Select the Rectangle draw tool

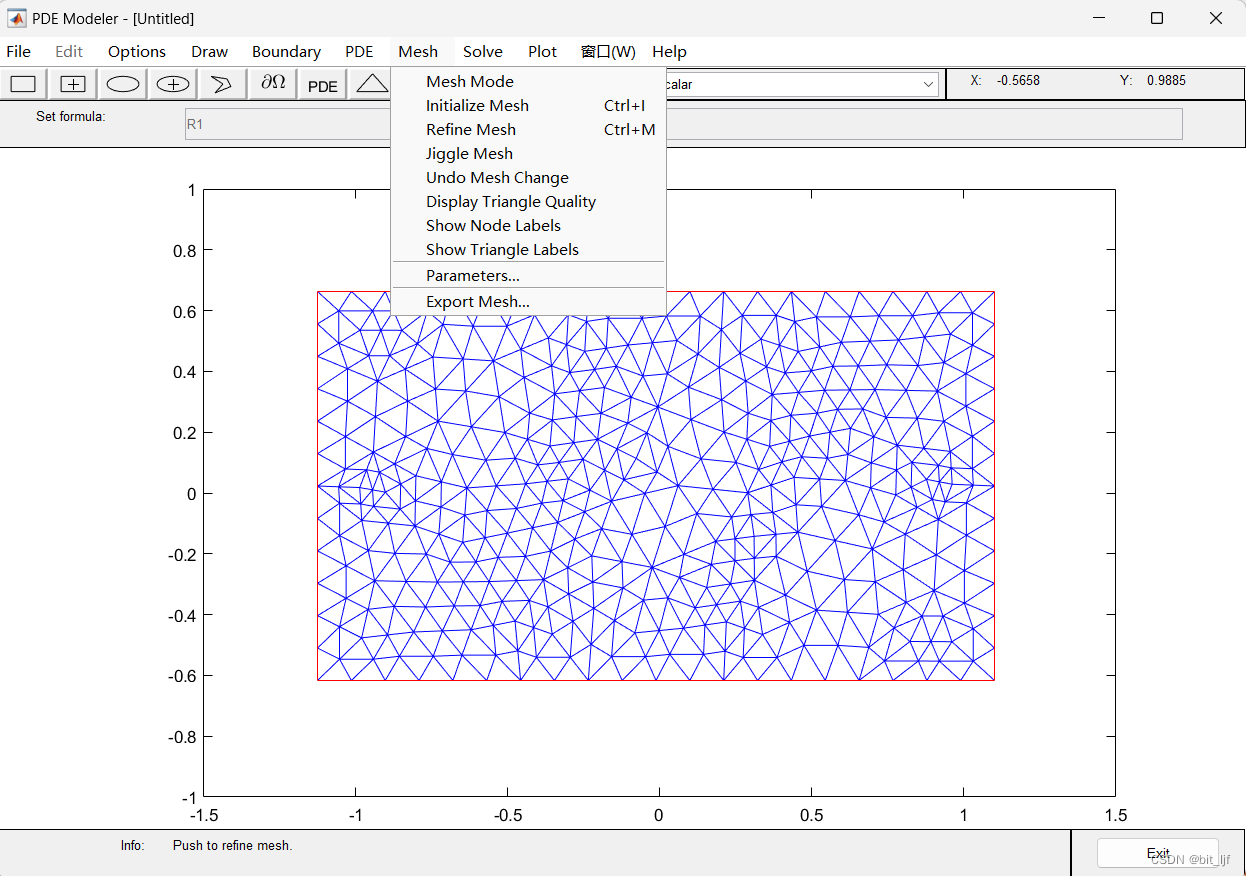(x=22, y=84)
